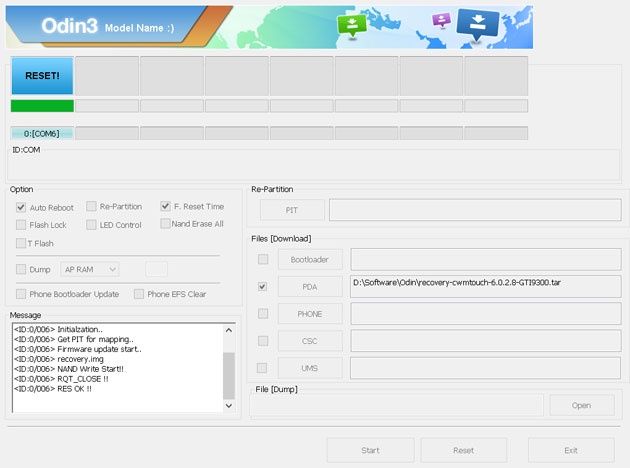Click the PDA file button

310,286
